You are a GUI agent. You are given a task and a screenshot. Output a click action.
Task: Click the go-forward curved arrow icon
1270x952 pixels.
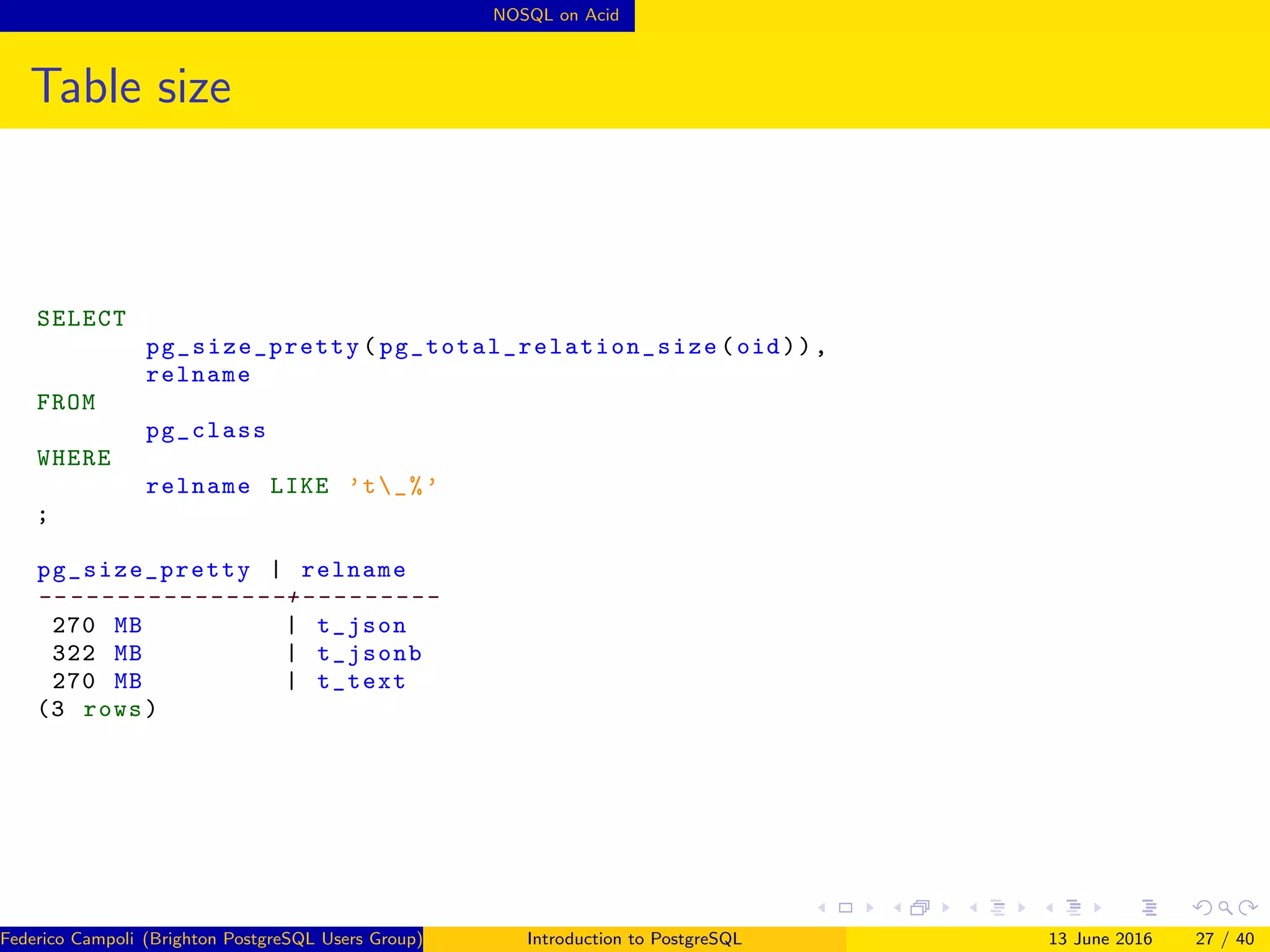1247,908
